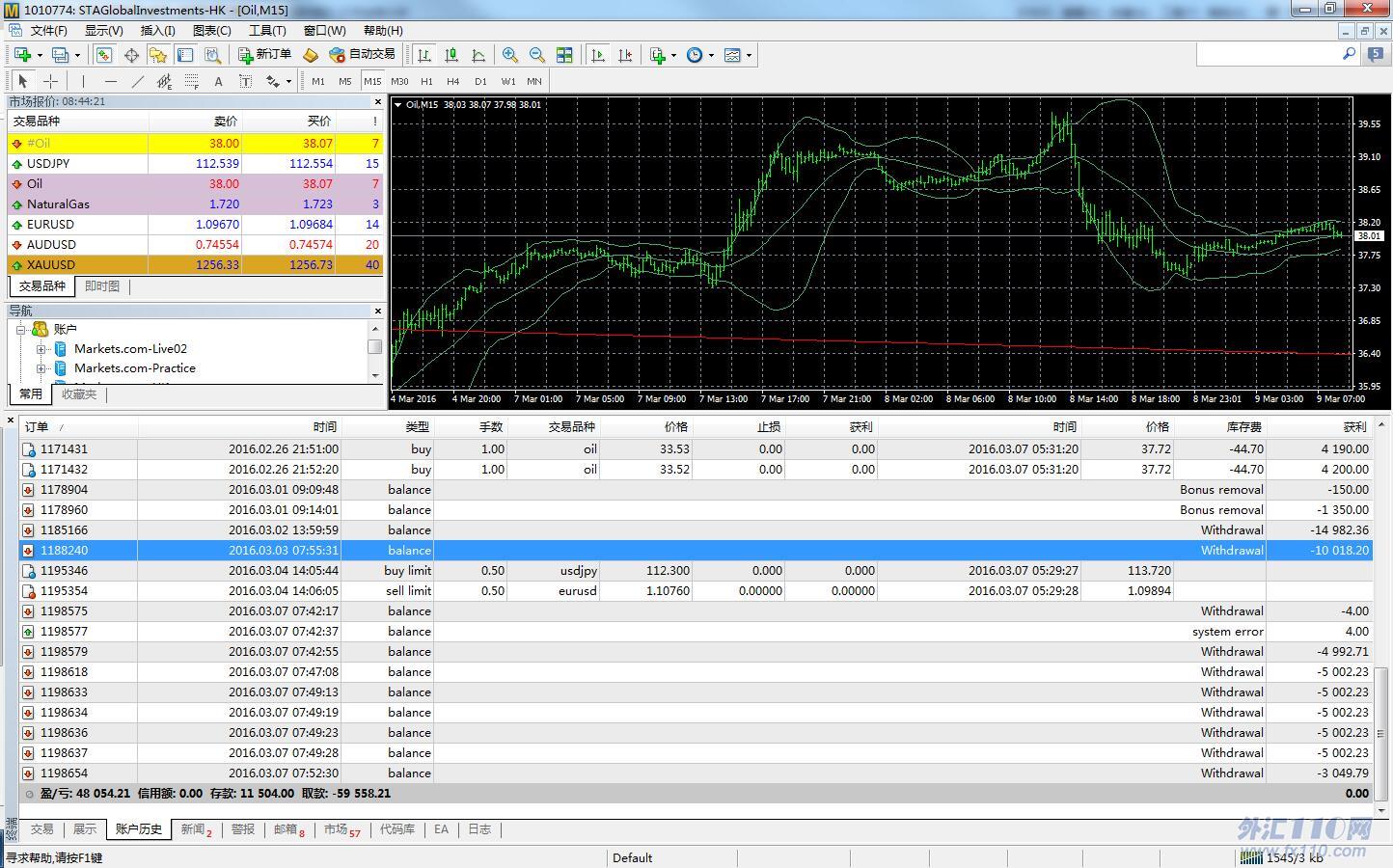Click the 自动交易 button
Viewport: 1393px width, 868px height.
pos(363,55)
